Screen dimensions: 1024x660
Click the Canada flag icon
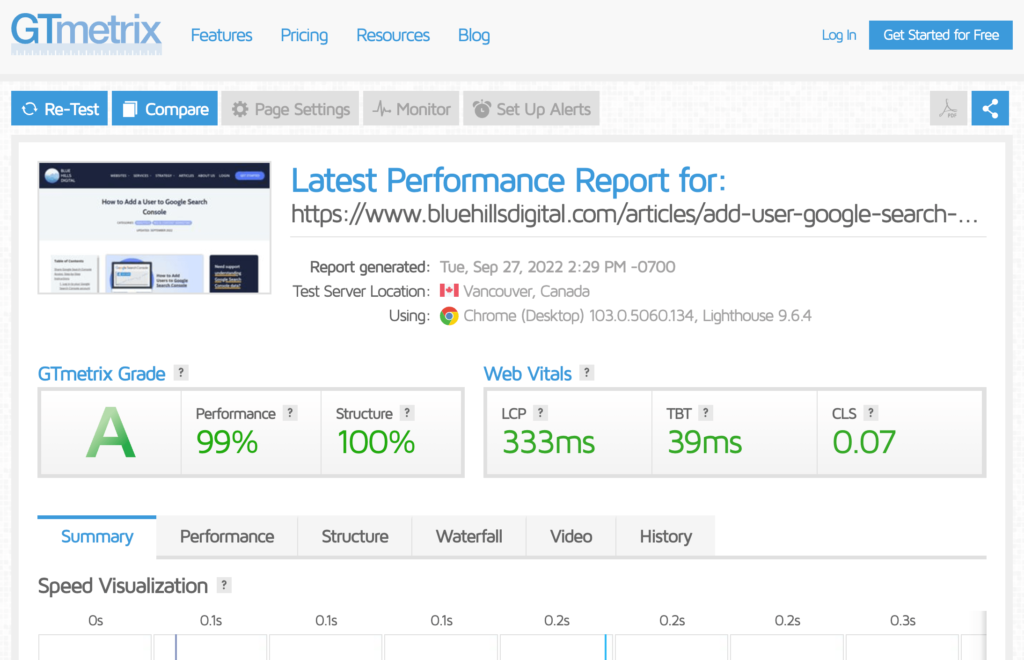(x=449, y=291)
